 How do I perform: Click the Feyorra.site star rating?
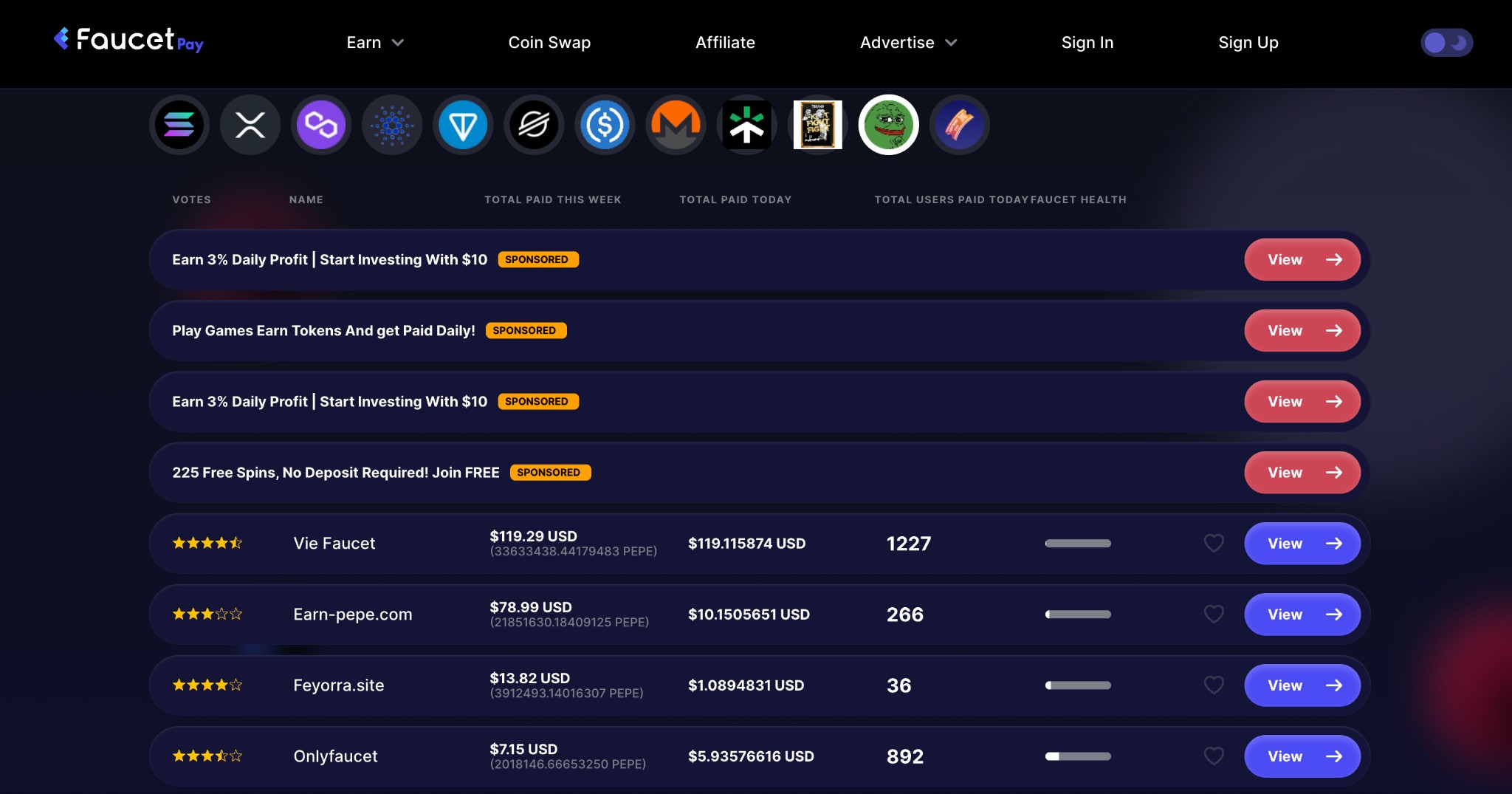[207, 685]
